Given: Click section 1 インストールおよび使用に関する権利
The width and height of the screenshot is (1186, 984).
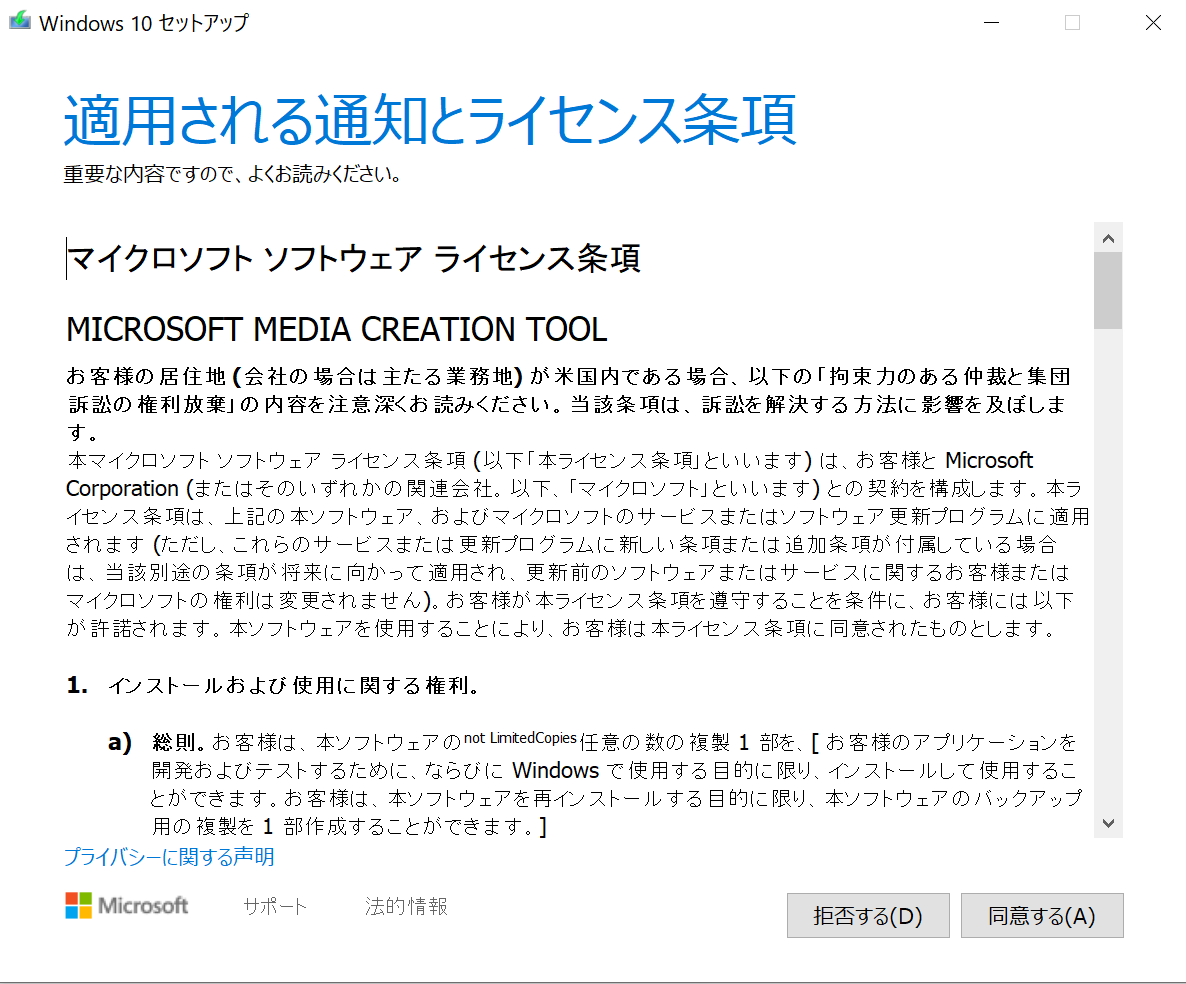Looking at the screenshot, I should [x=273, y=685].
